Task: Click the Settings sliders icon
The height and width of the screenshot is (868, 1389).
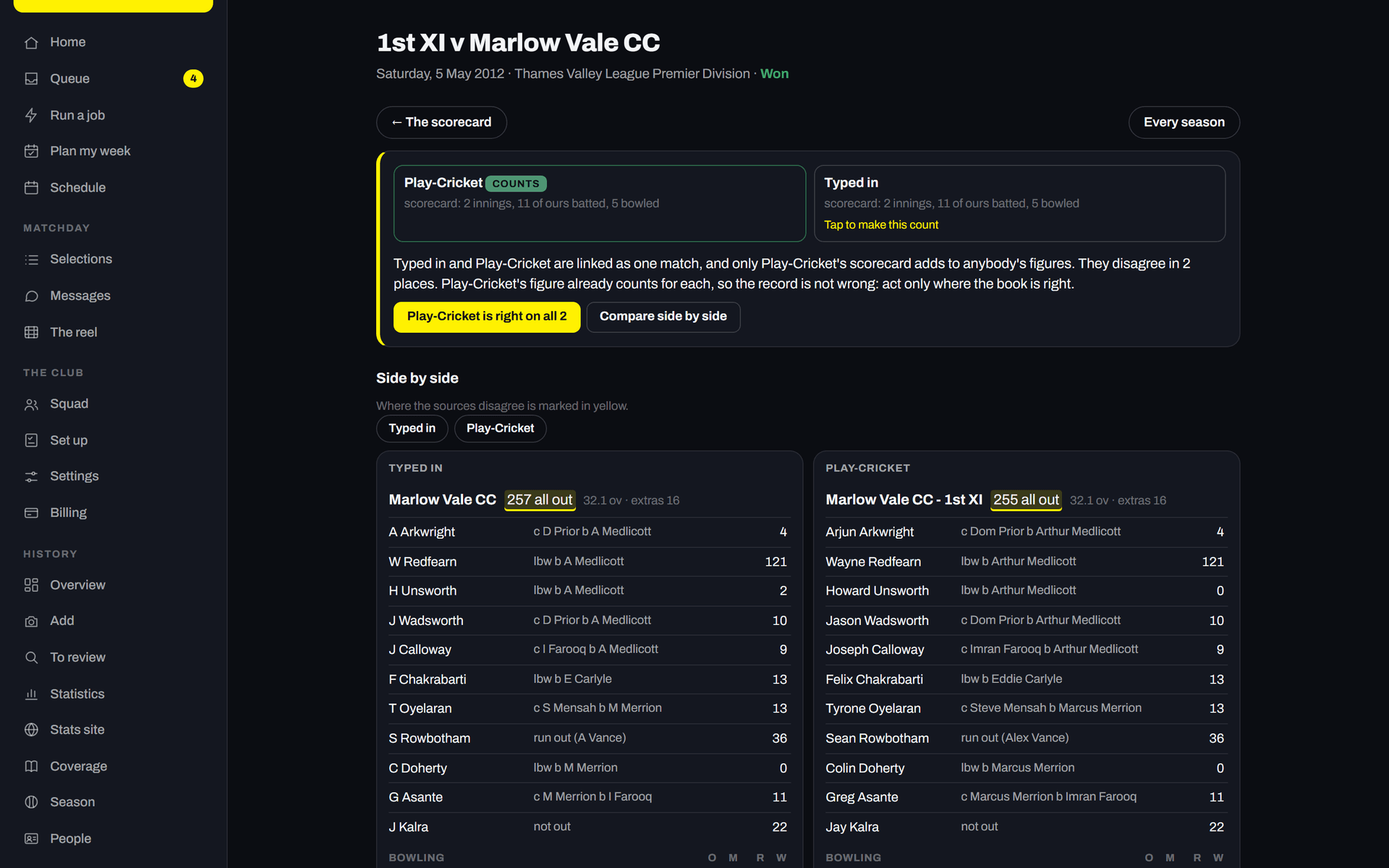Action: point(31,477)
